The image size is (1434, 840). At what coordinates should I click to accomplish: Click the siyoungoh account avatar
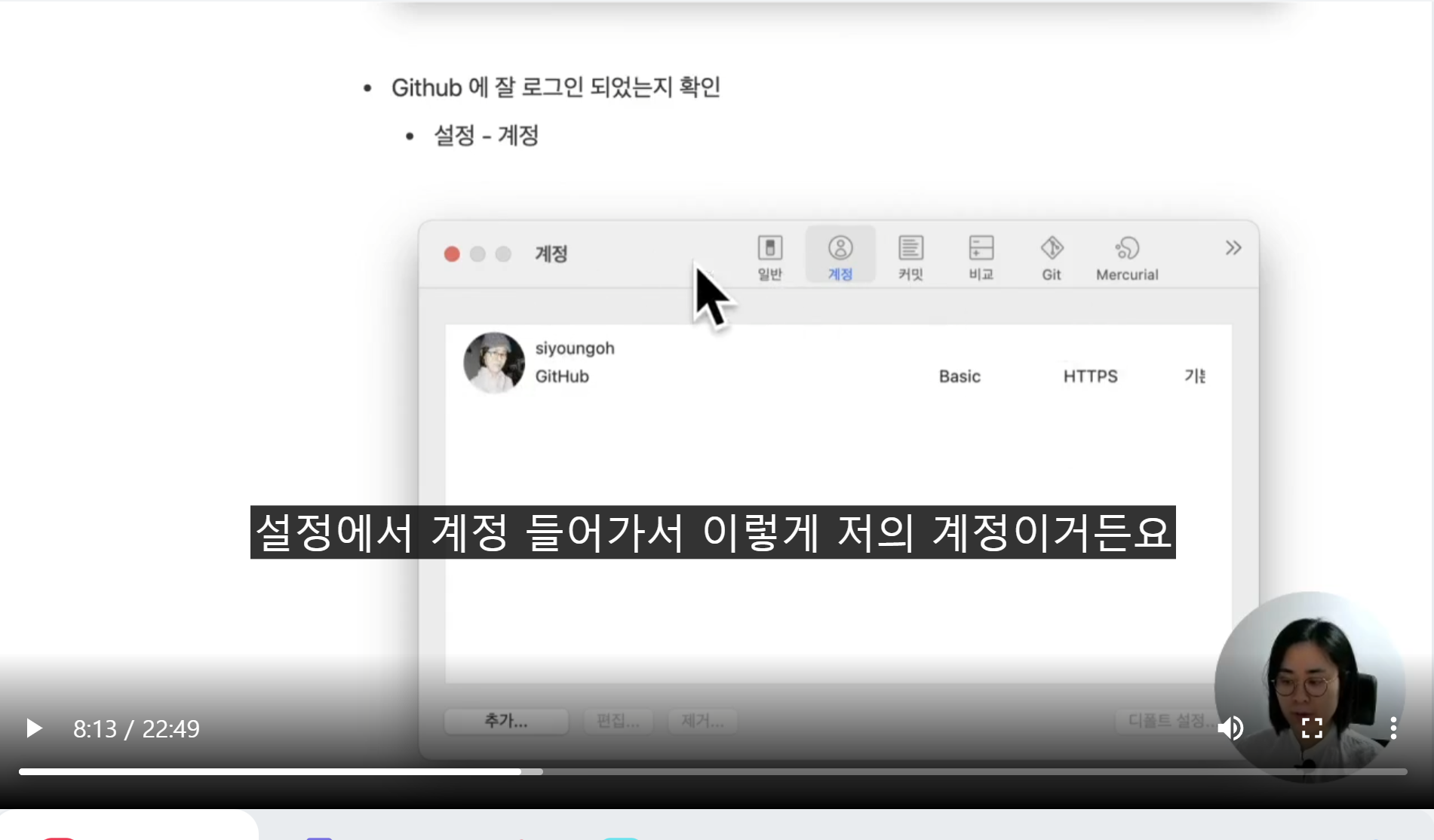tap(494, 363)
